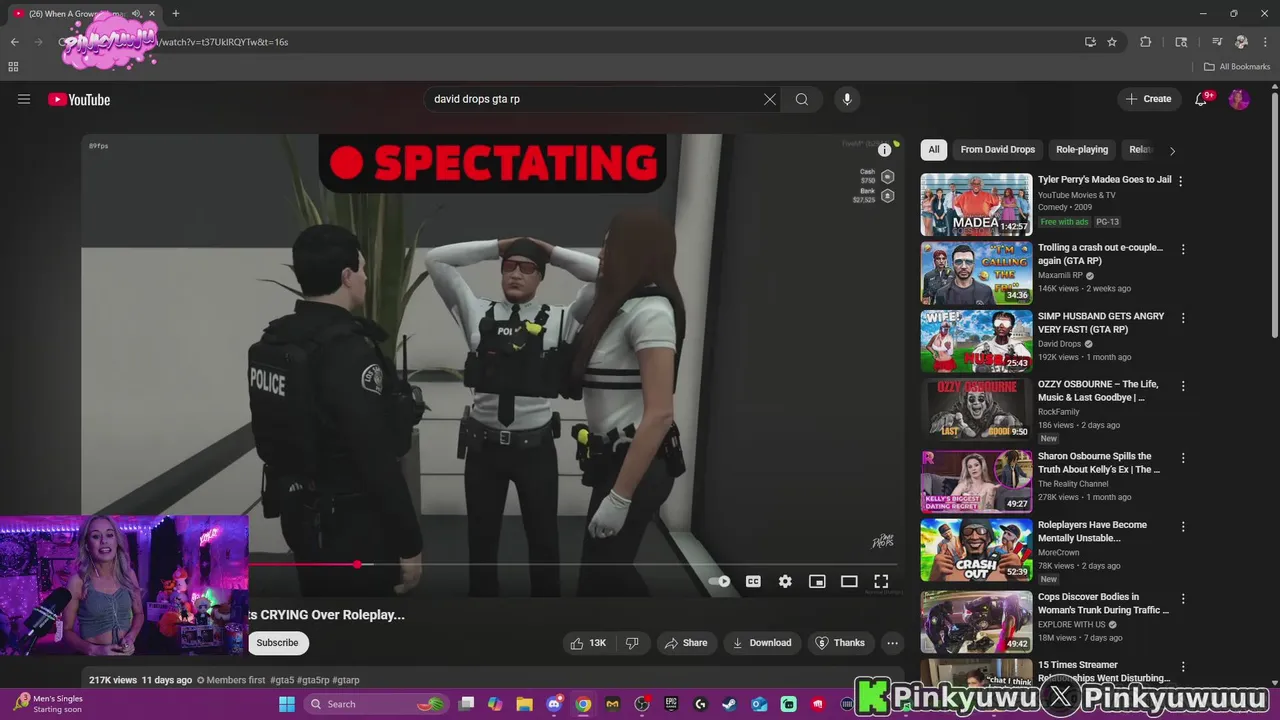
Task: Play the Tyler Perry's Madea thumbnail
Action: point(976,204)
